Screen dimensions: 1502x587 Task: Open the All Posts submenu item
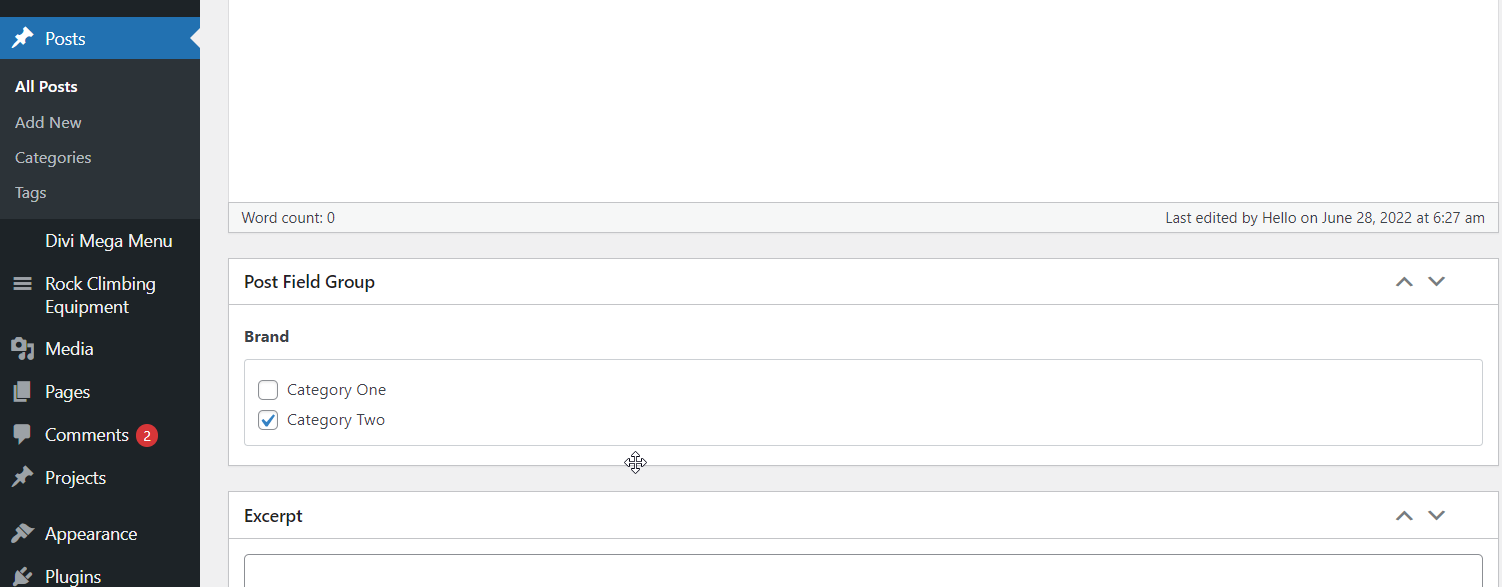[46, 87]
